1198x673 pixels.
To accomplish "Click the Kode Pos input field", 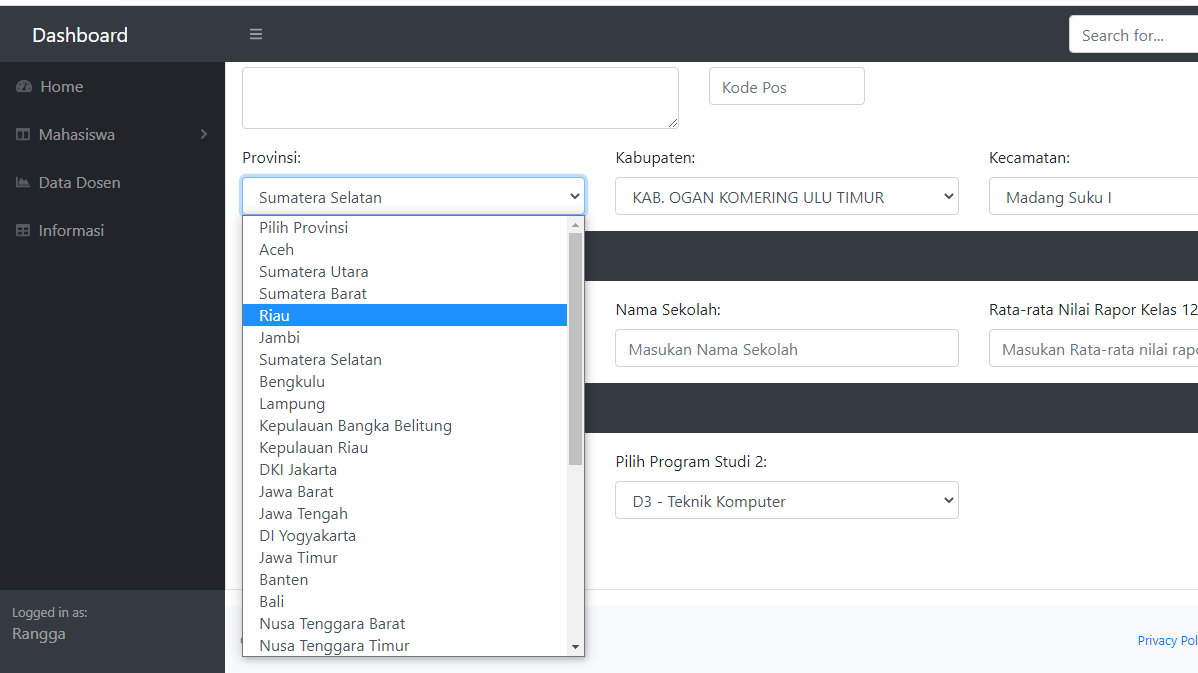I will [787, 86].
